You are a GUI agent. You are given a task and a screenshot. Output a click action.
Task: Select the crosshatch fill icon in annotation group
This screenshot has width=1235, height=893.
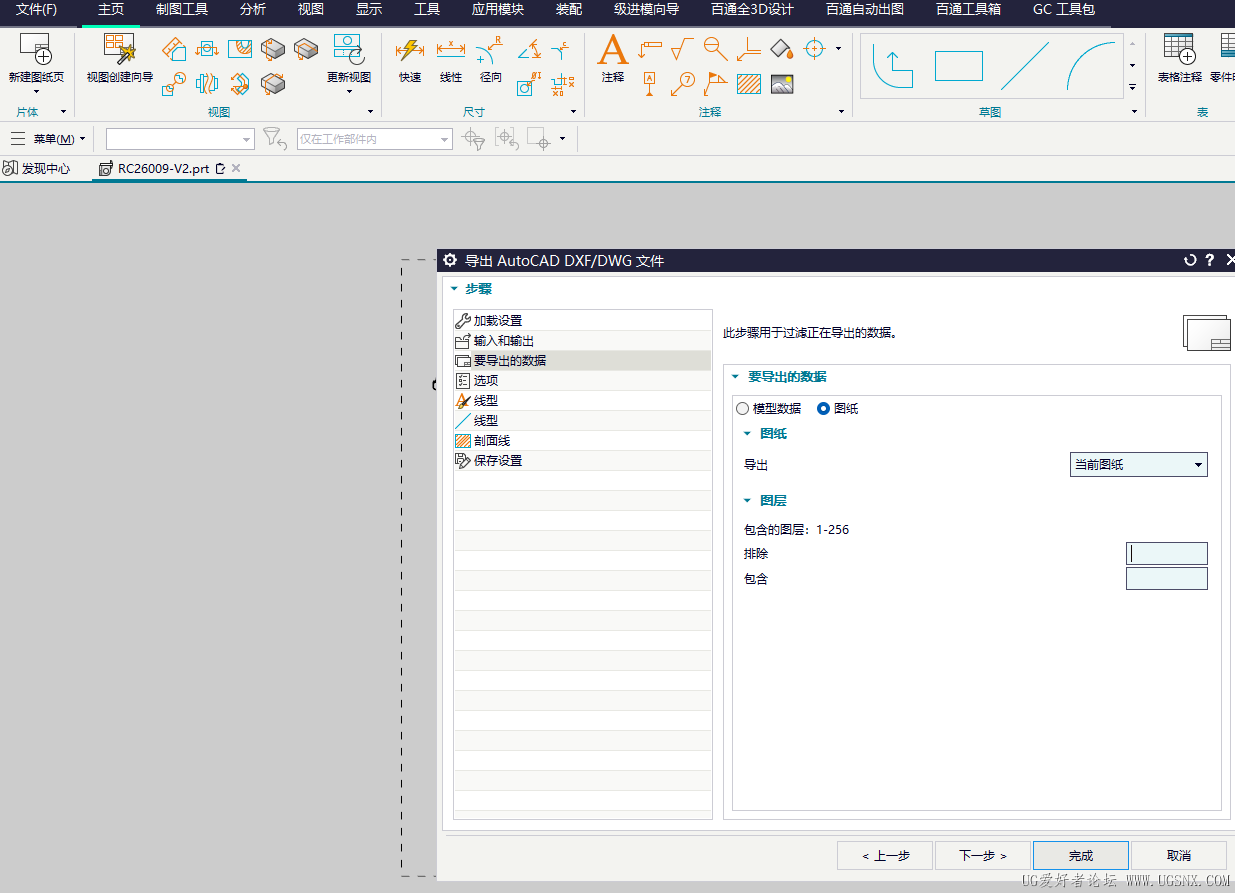point(749,84)
